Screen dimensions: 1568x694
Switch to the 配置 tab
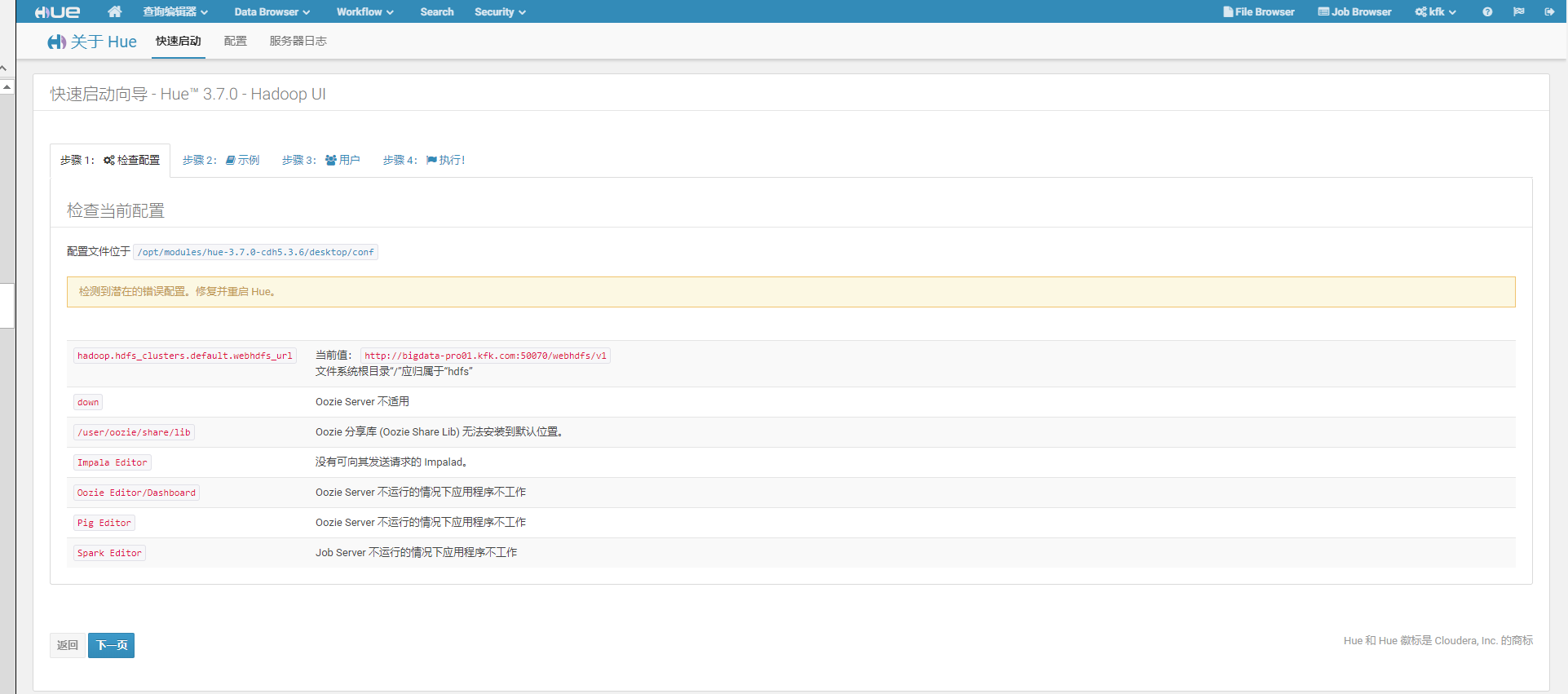pos(236,41)
